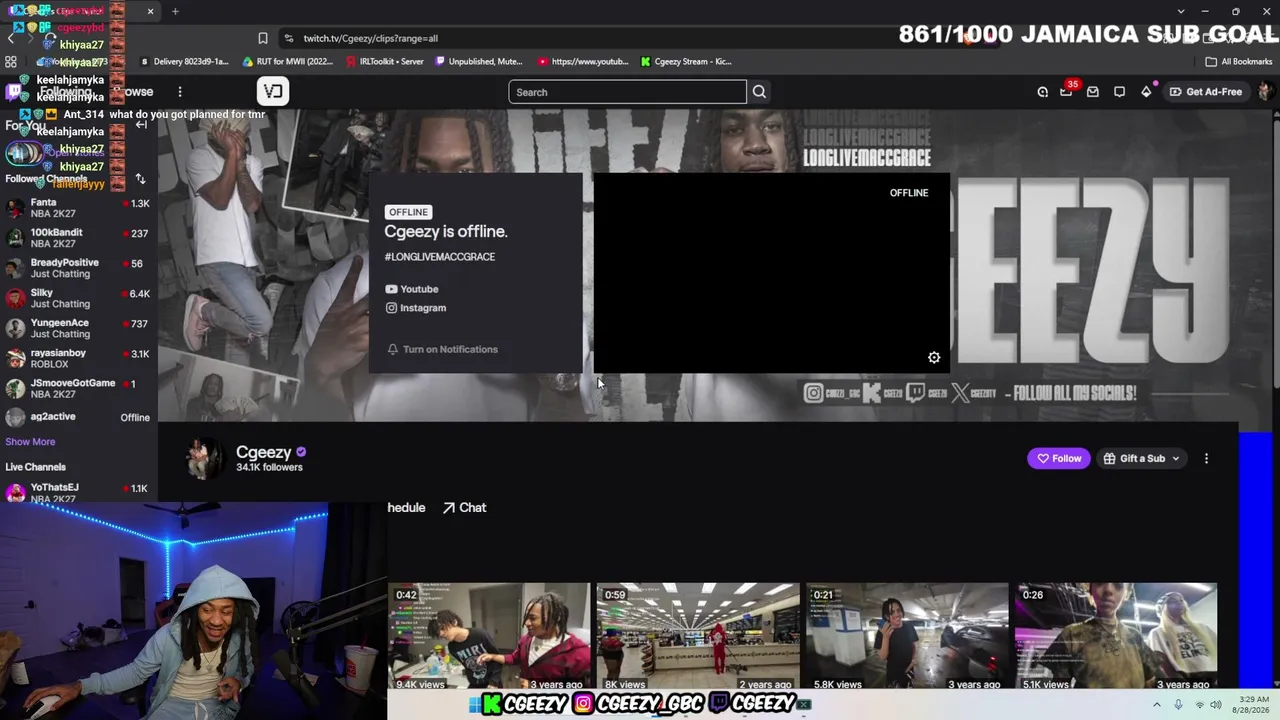Viewport: 1280px width, 720px height.
Task: Click the Twitch search input field
Action: pos(627,92)
